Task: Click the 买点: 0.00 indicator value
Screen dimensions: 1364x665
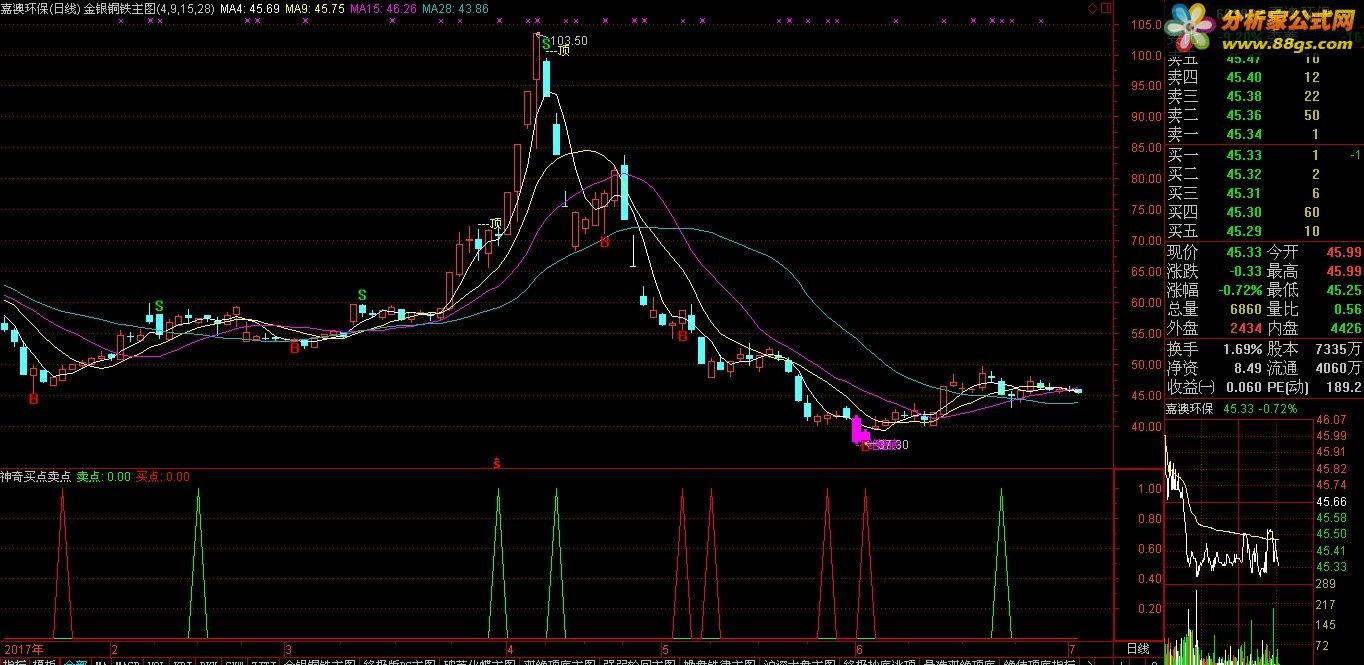Action: 163,477
